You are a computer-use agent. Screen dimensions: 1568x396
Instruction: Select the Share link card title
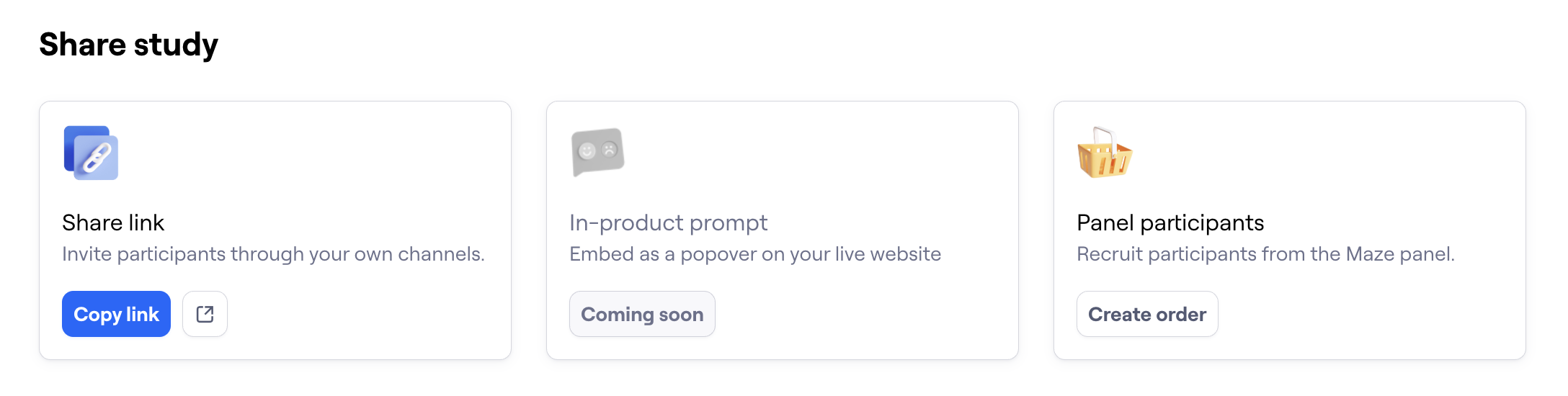tap(113, 222)
